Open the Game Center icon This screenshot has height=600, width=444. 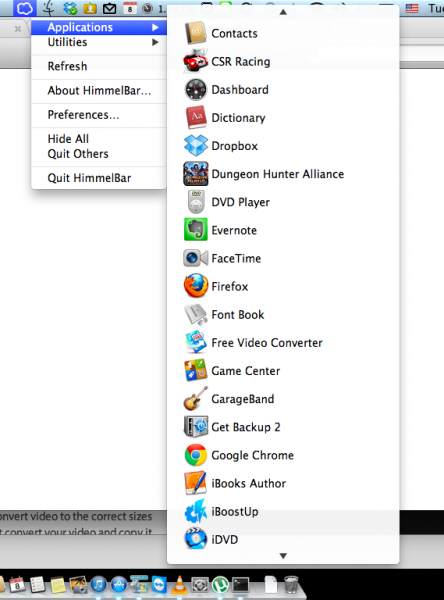pos(196,370)
